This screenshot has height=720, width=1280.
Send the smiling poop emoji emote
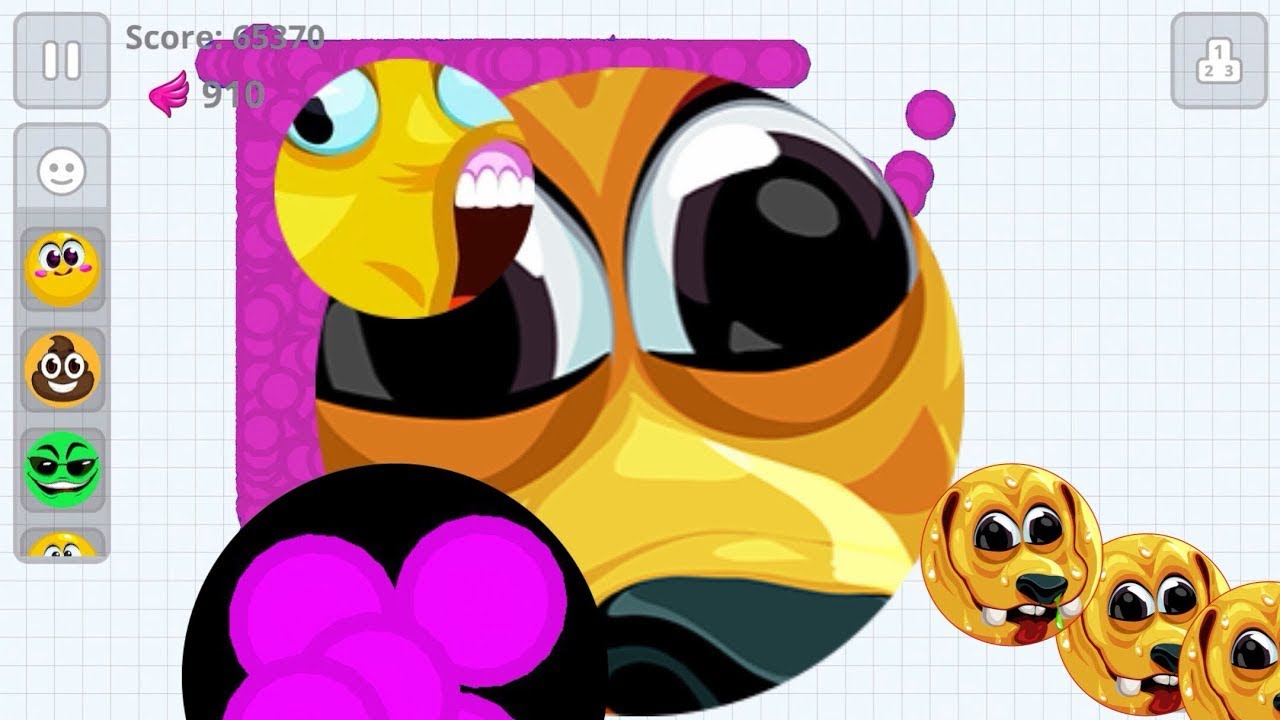coord(62,369)
